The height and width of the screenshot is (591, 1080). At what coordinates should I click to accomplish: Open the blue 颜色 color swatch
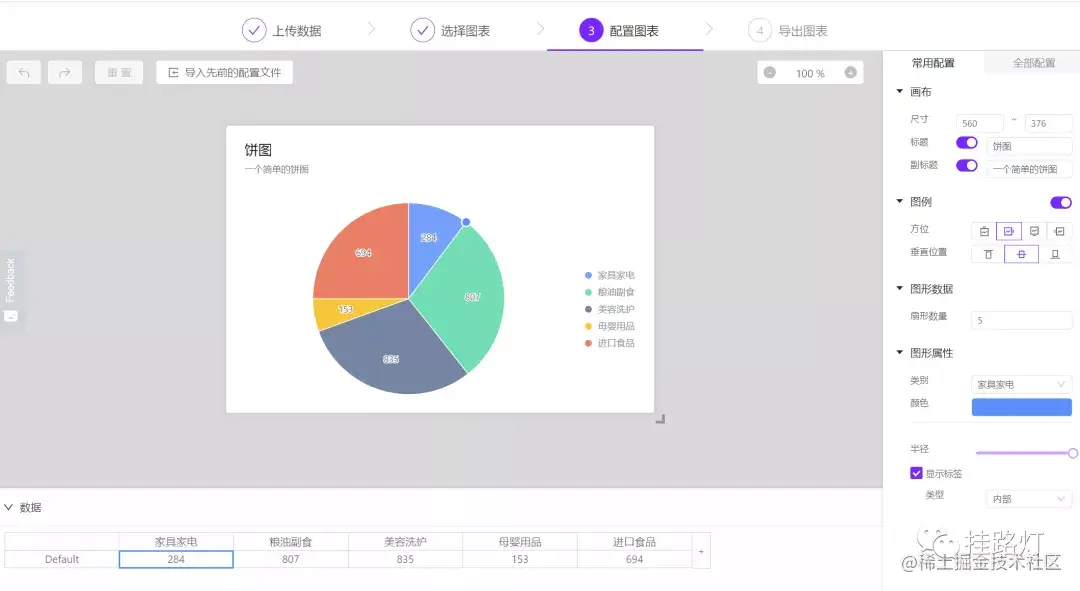pyautogui.click(x=1021, y=407)
